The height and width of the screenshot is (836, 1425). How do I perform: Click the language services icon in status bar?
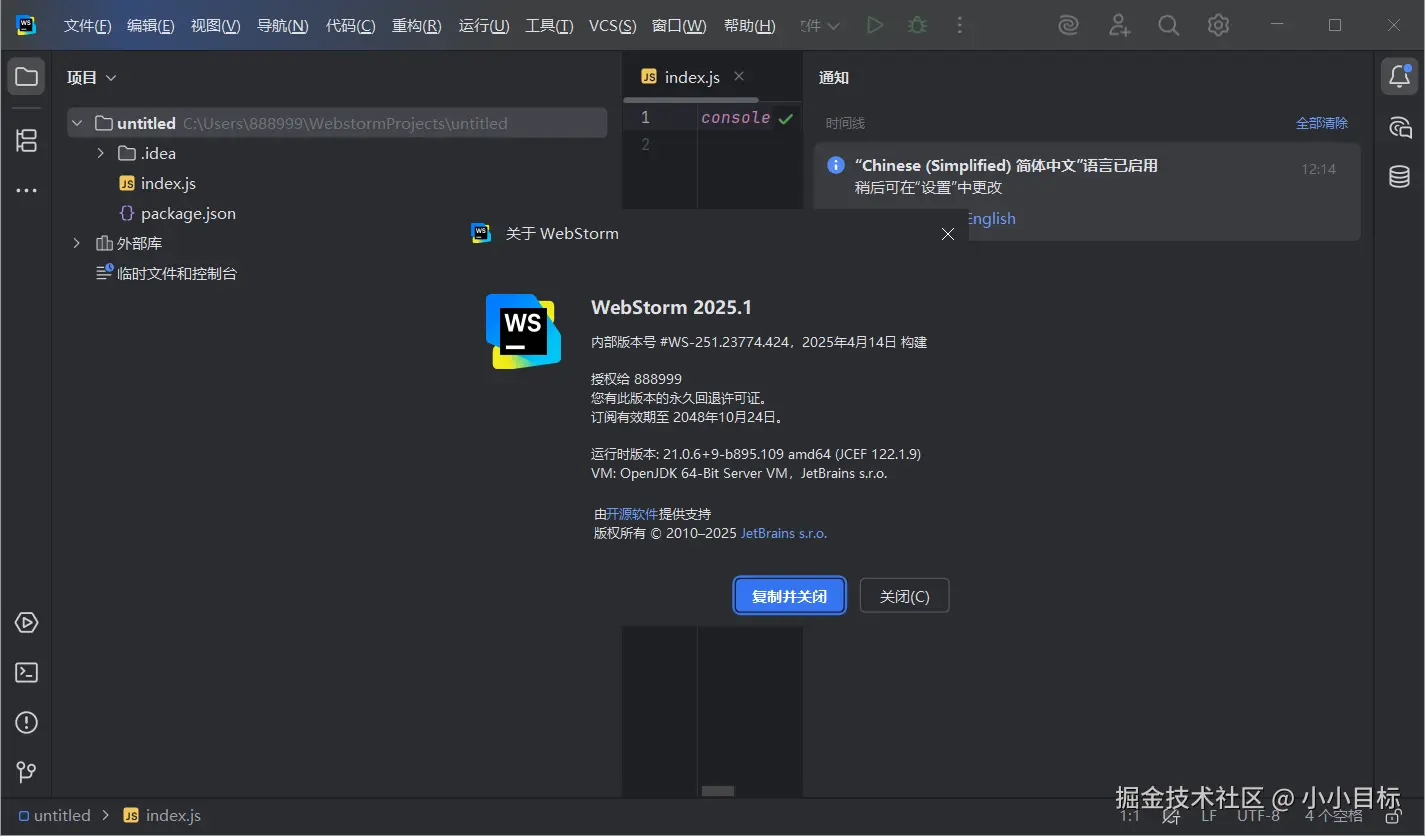[1171, 816]
